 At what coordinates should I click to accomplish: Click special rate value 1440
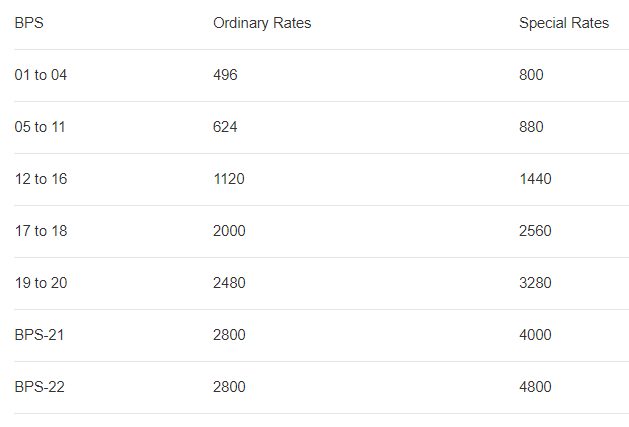tap(535, 179)
